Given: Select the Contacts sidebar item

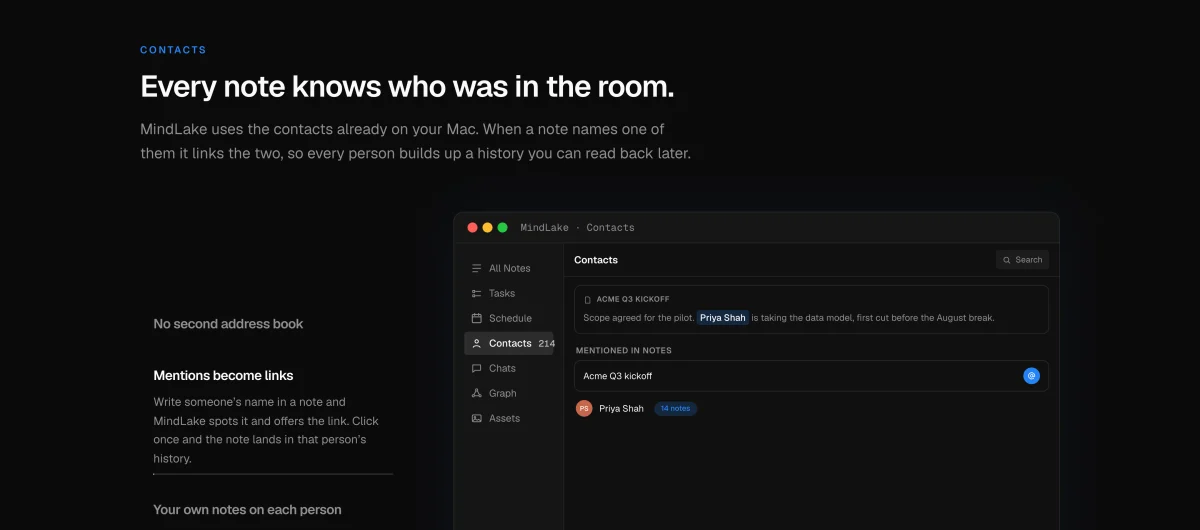Looking at the screenshot, I should tap(509, 343).
